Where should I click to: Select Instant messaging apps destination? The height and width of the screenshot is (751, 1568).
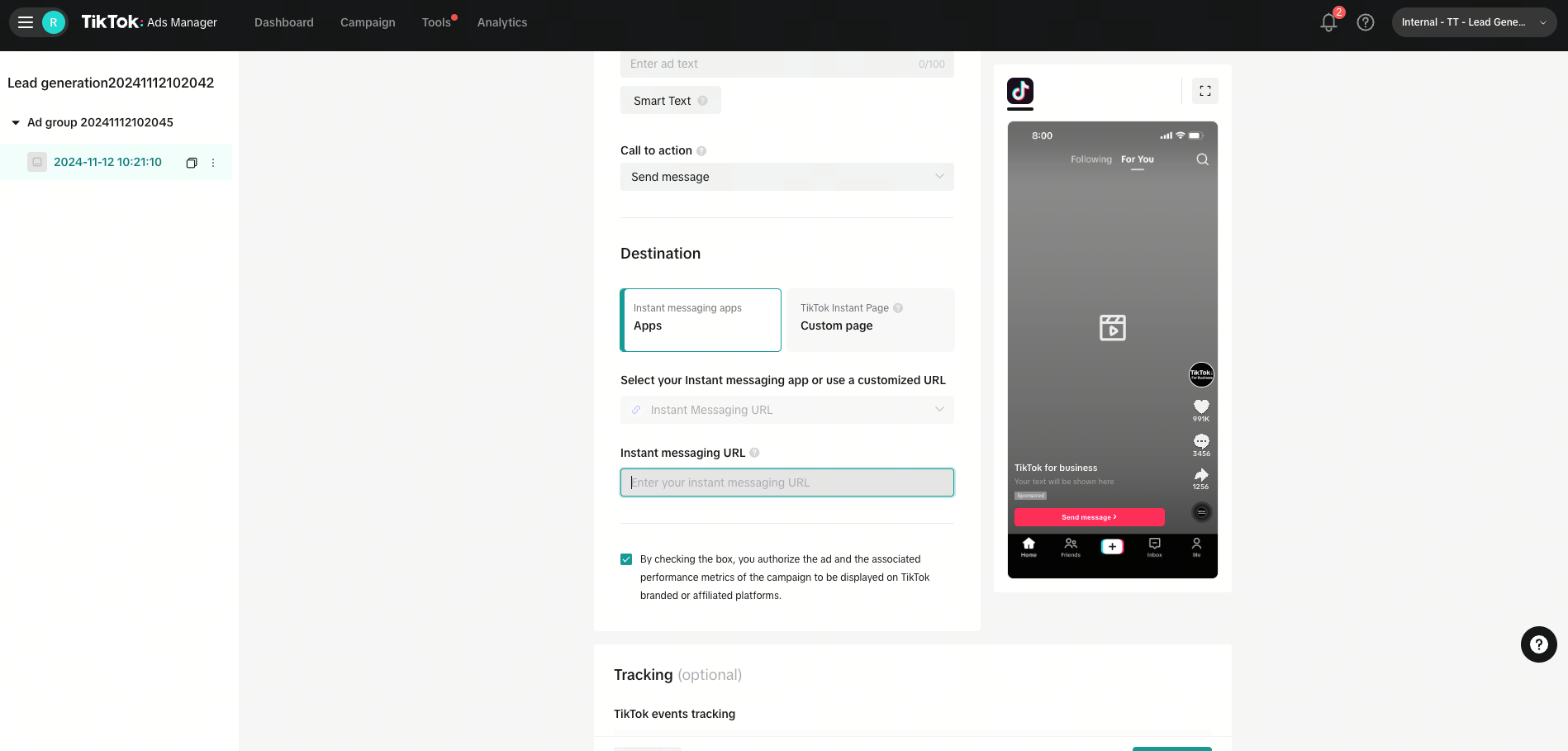click(x=701, y=320)
